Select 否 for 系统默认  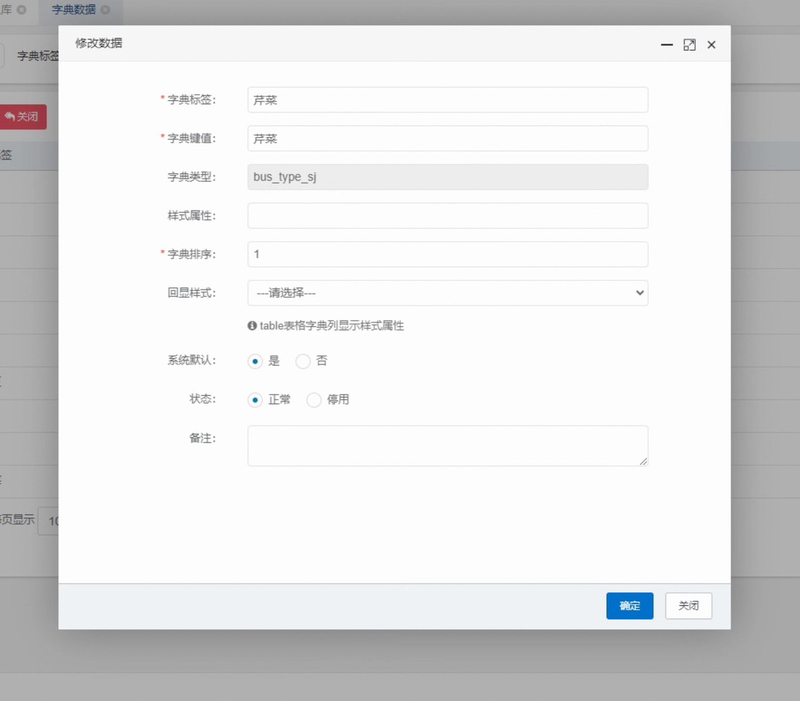coord(303,361)
